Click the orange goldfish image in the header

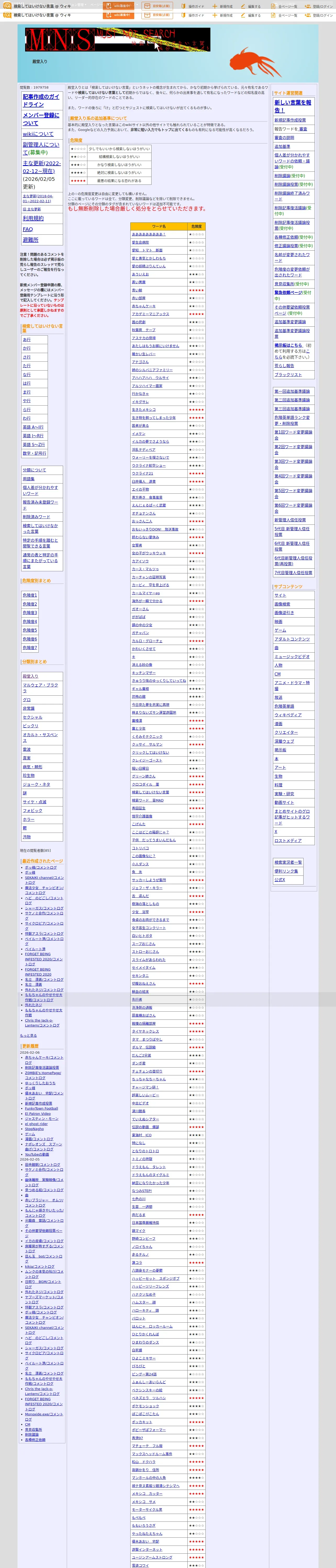(x=255, y=61)
